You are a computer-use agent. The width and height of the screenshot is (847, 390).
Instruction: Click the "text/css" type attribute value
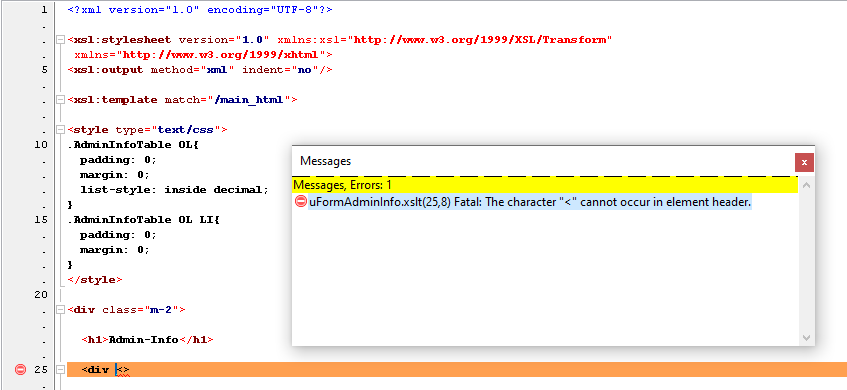tap(186, 130)
